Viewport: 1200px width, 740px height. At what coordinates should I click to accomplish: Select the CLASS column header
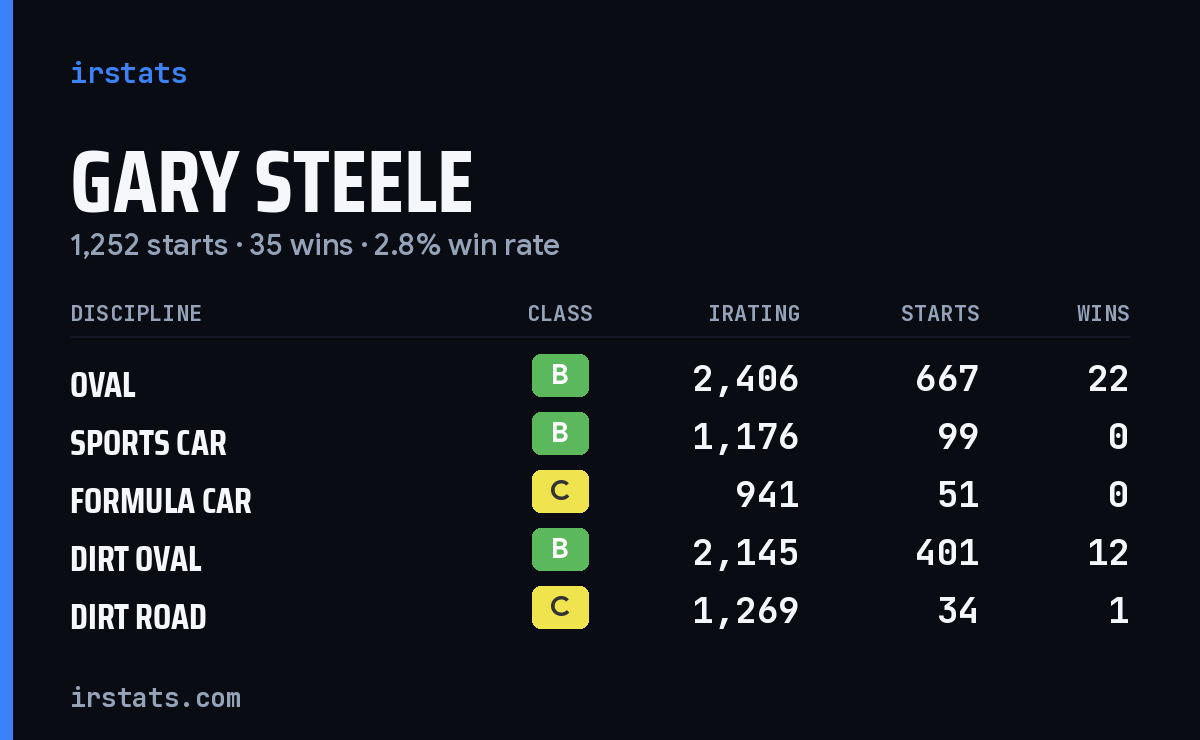click(x=560, y=314)
